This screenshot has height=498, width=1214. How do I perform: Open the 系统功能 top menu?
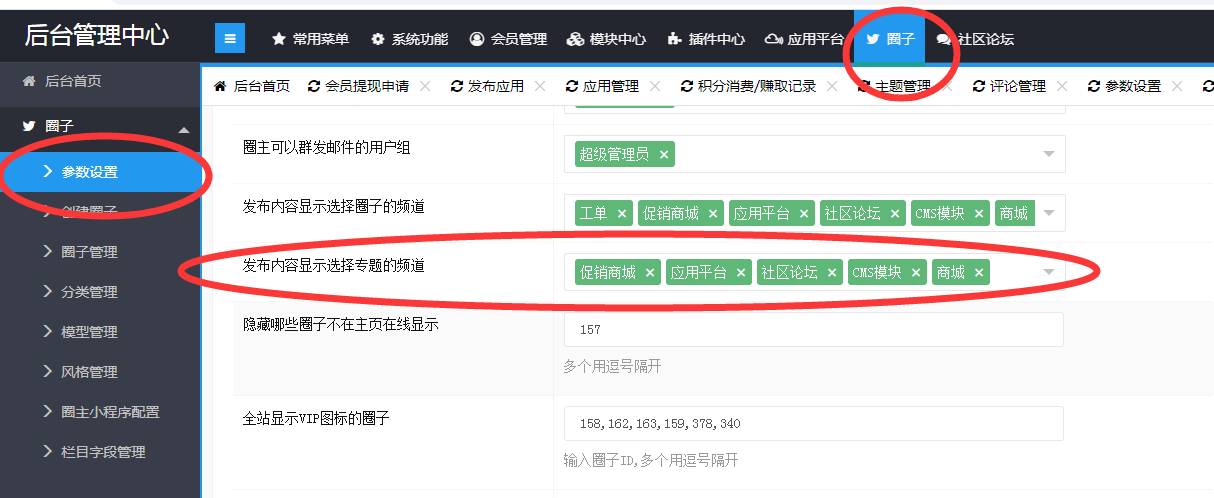409,39
